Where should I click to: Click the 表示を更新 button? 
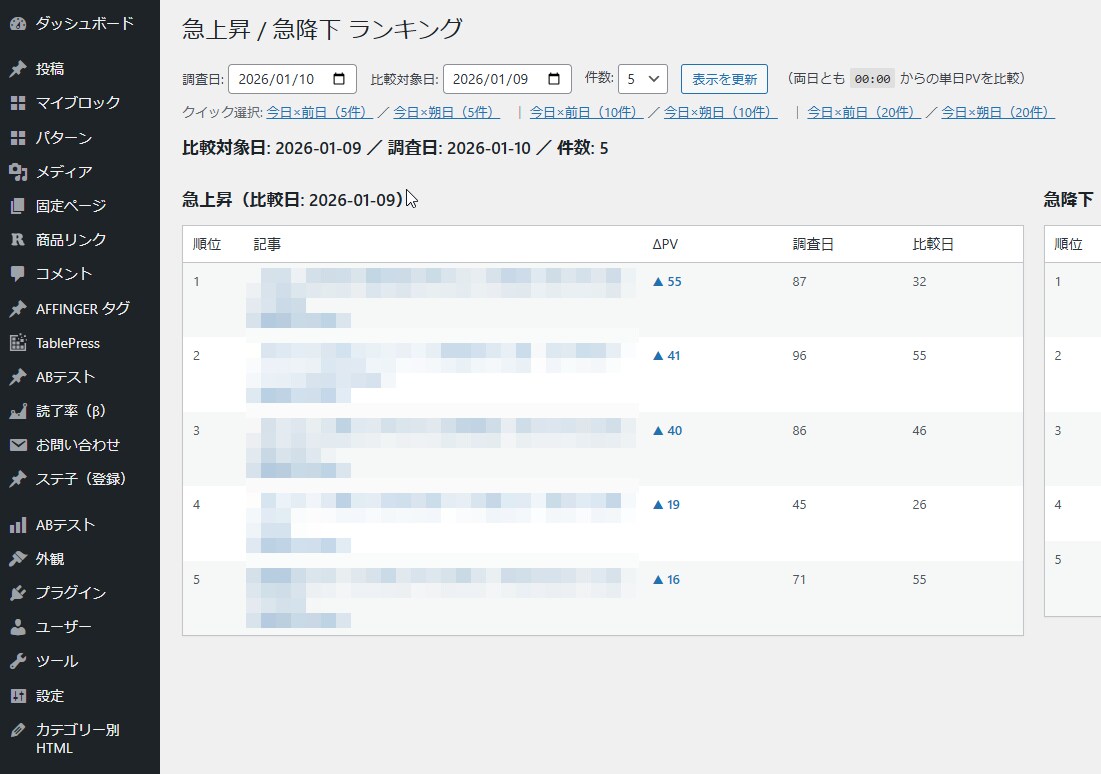point(724,79)
